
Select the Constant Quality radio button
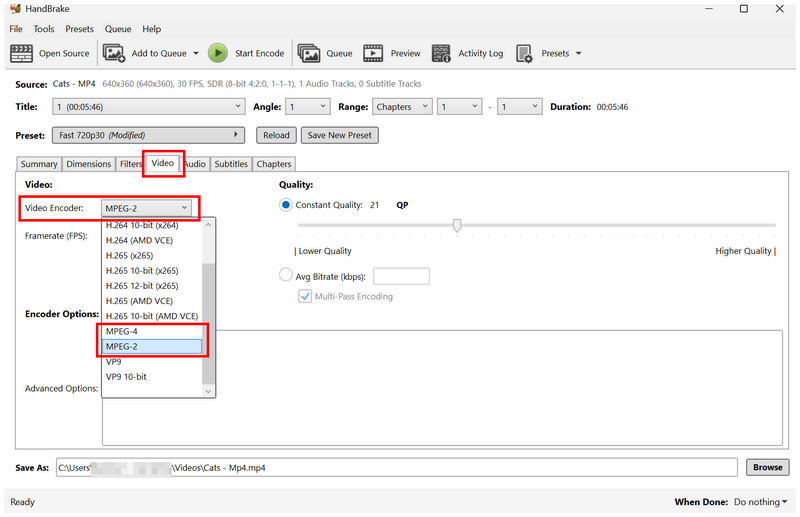[286, 205]
